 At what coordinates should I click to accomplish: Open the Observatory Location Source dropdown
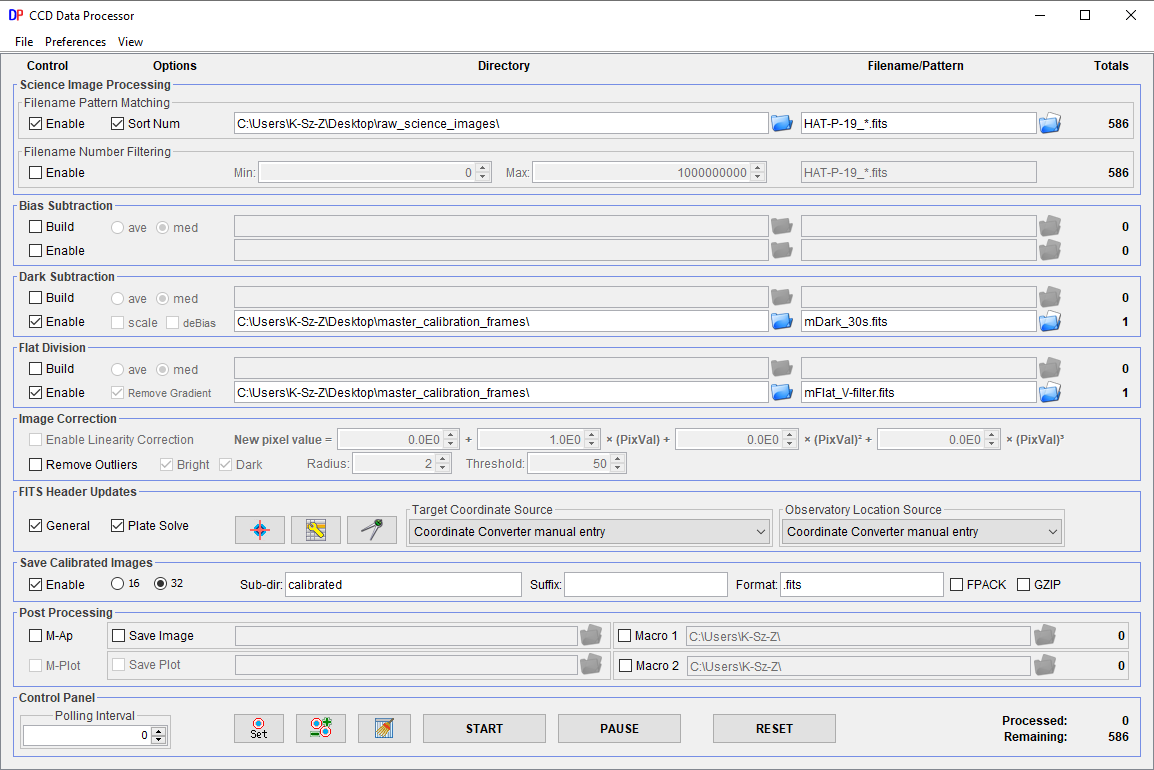pyautogui.click(x=922, y=532)
